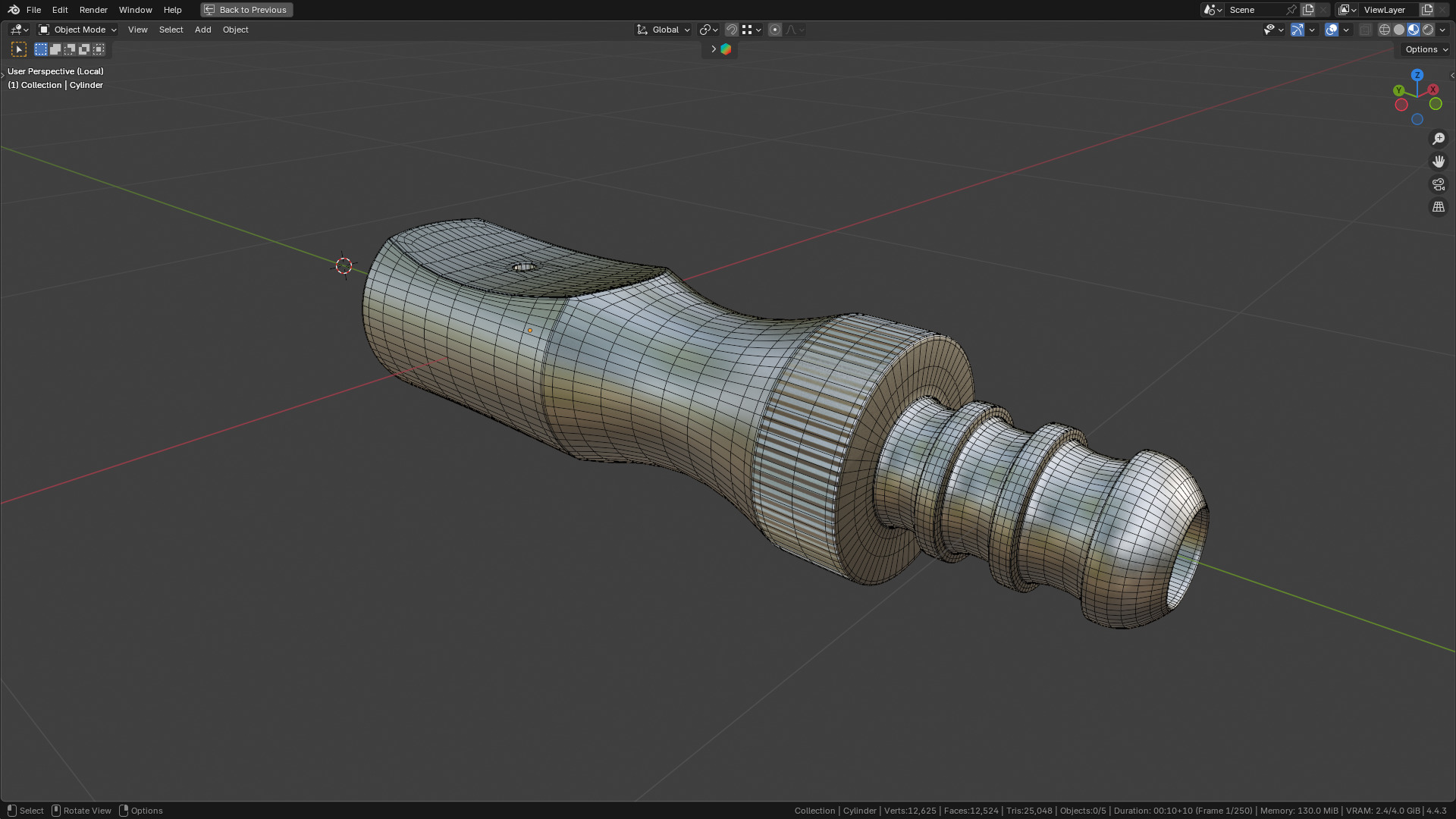Click the 4.4.3 version text in status bar

point(1436,811)
